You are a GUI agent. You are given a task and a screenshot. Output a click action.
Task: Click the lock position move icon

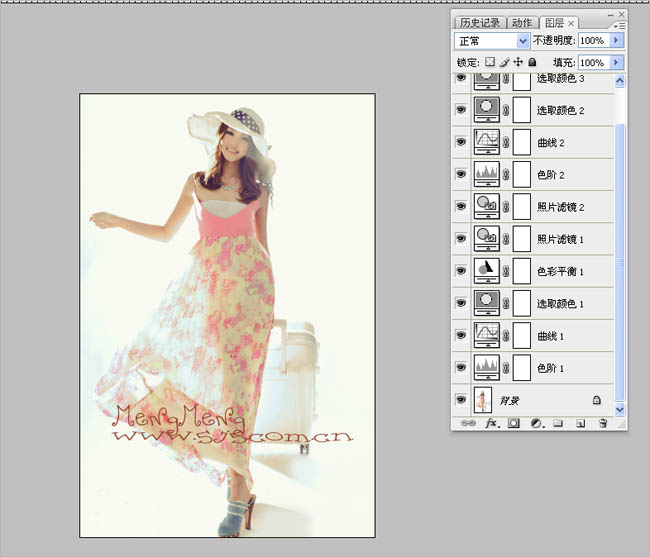coord(518,62)
